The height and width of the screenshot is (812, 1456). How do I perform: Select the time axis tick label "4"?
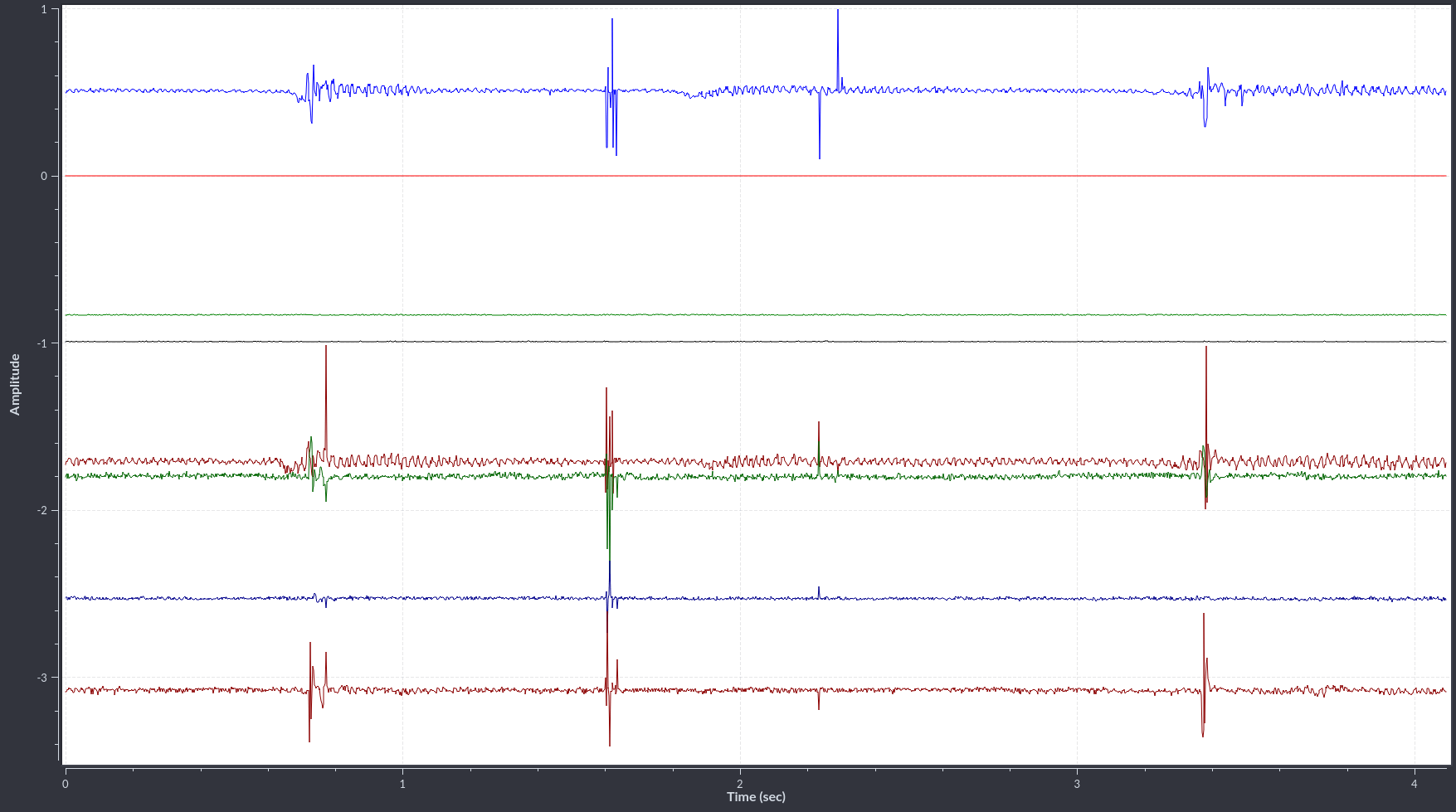pyautogui.click(x=1415, y=784)
